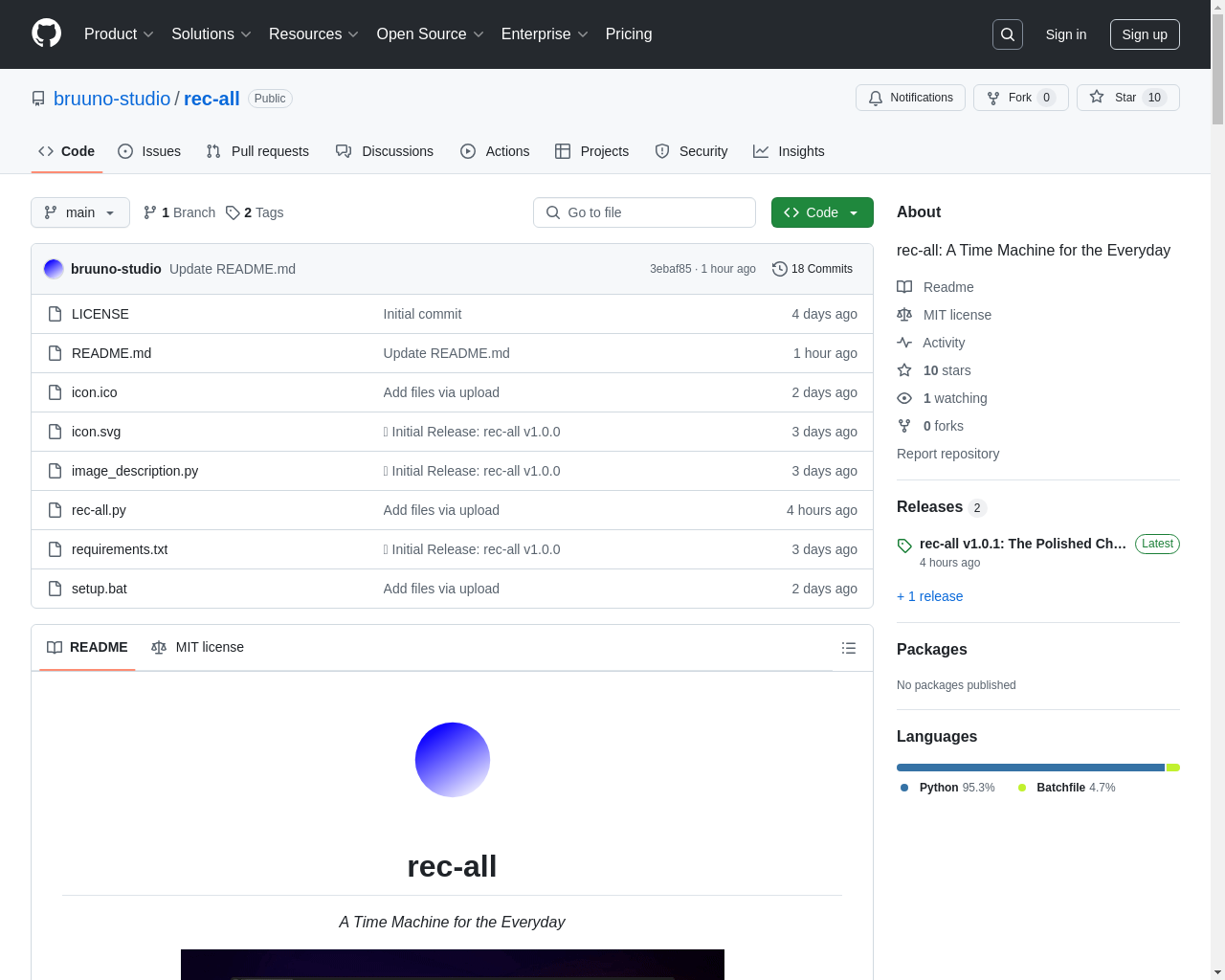Click the GitHub octocat logo
Screen dimensions: 1225x980
pyautogui.click(x=46, y=34)
